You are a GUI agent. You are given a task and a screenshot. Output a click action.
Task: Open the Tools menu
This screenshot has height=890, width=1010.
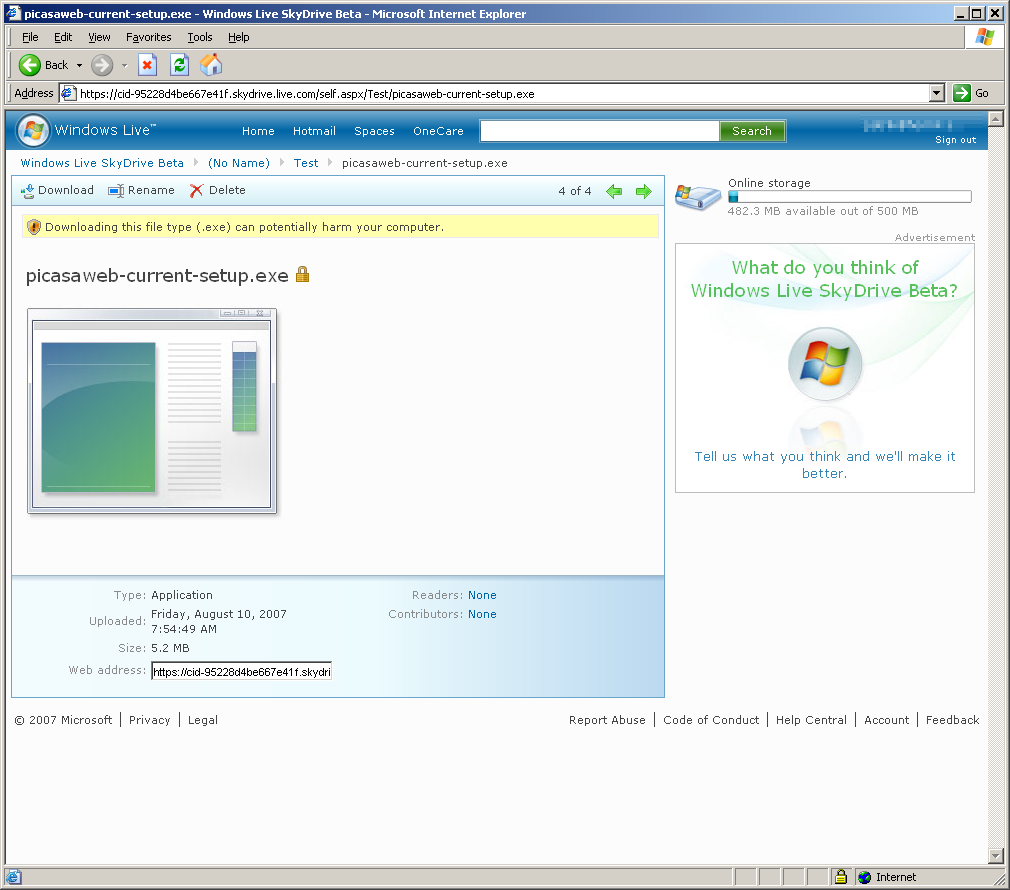click(x=200, y=37)
